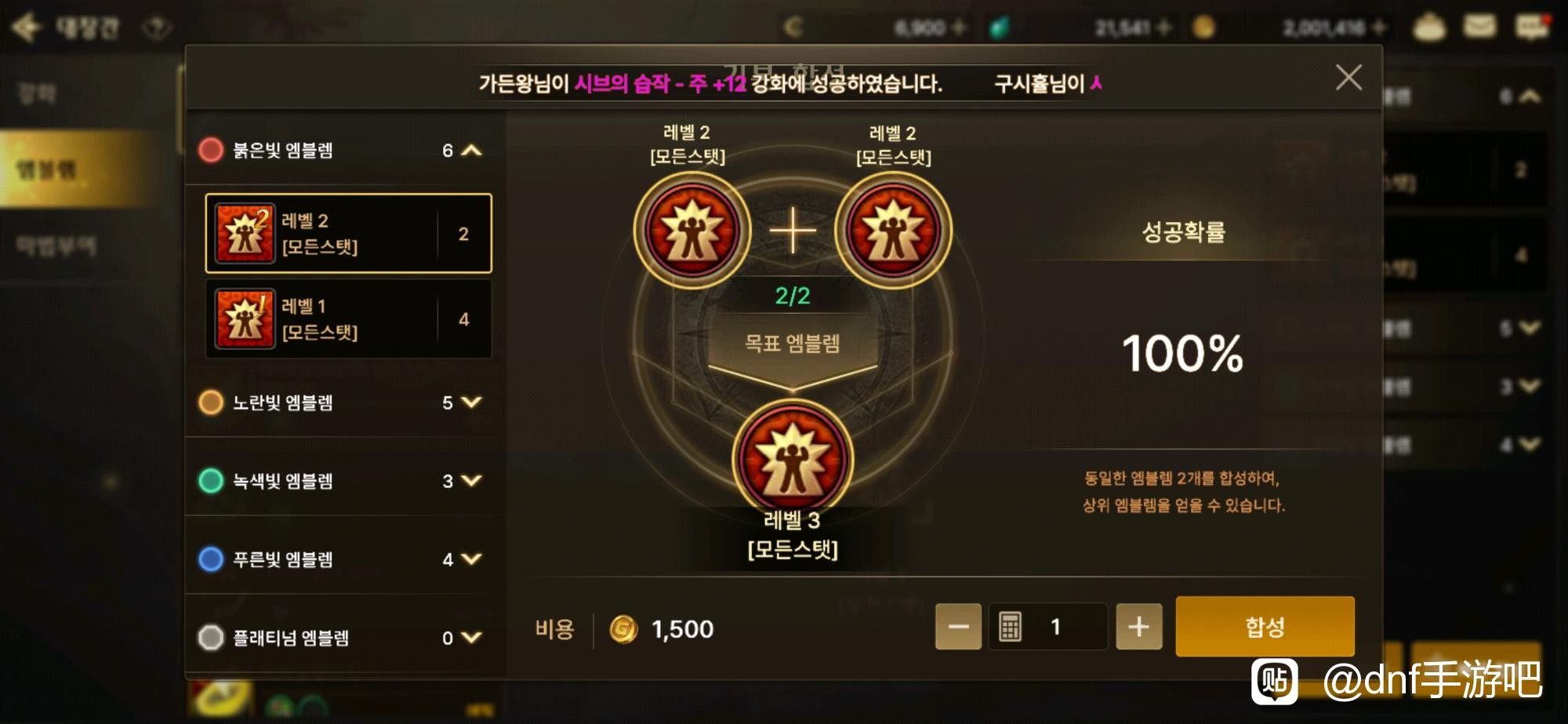Select the 레벨 2 모든스탯 emblem item
This screenshot has width=1568, height=724.
point(348,233)
